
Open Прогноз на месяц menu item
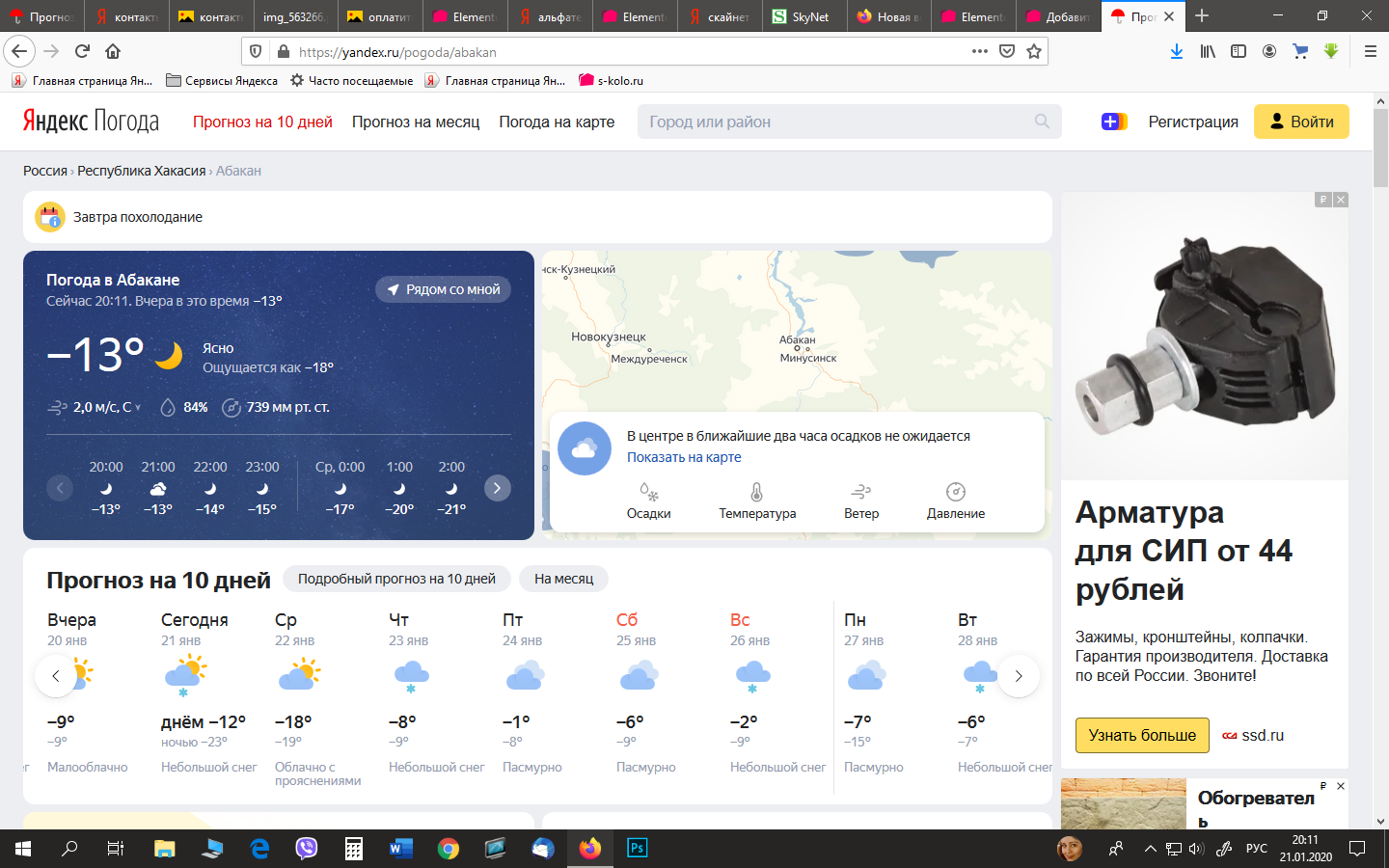(416, 122)
